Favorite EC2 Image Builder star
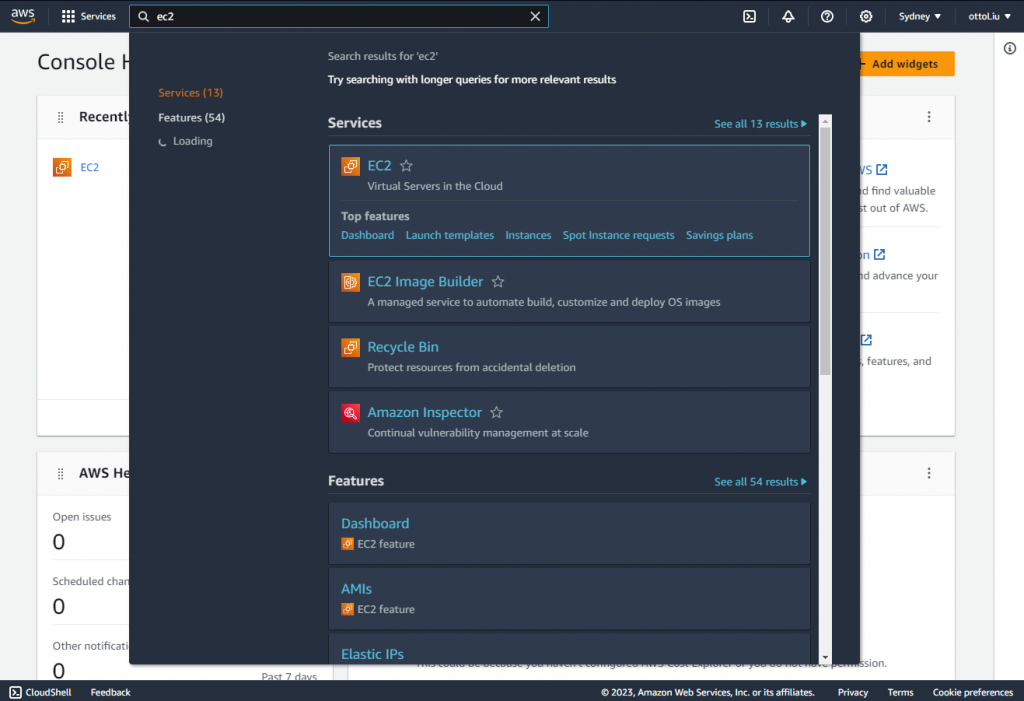The height and width of the screenshot is (701, 1024). pos(498,282)
